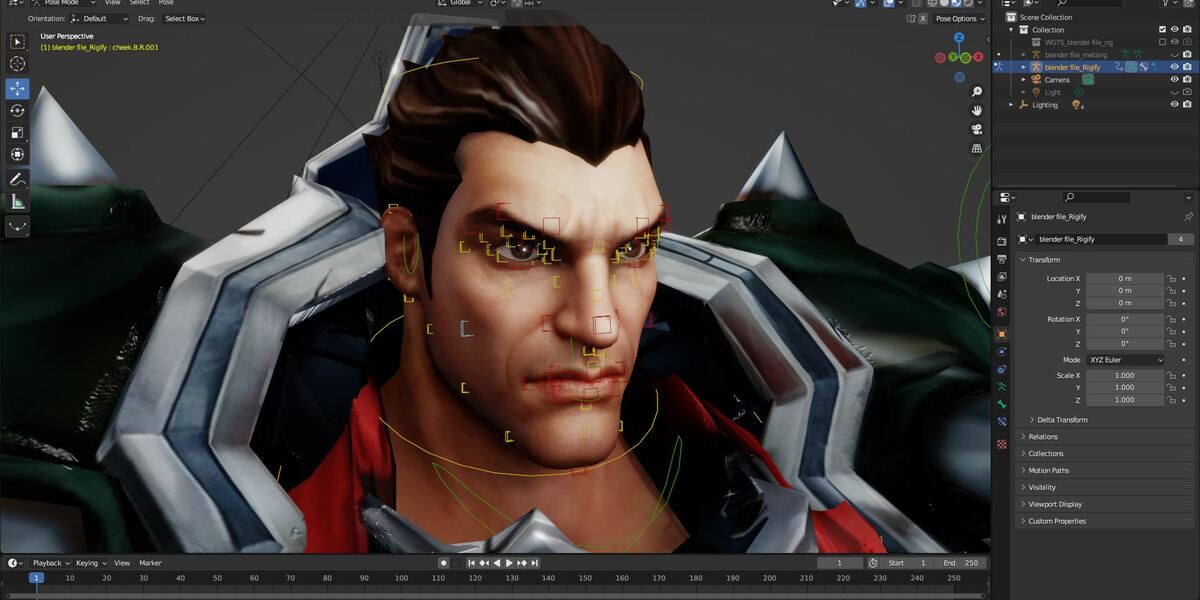
Task: Open the Scene properties tab
Action: pos(1002,295)
